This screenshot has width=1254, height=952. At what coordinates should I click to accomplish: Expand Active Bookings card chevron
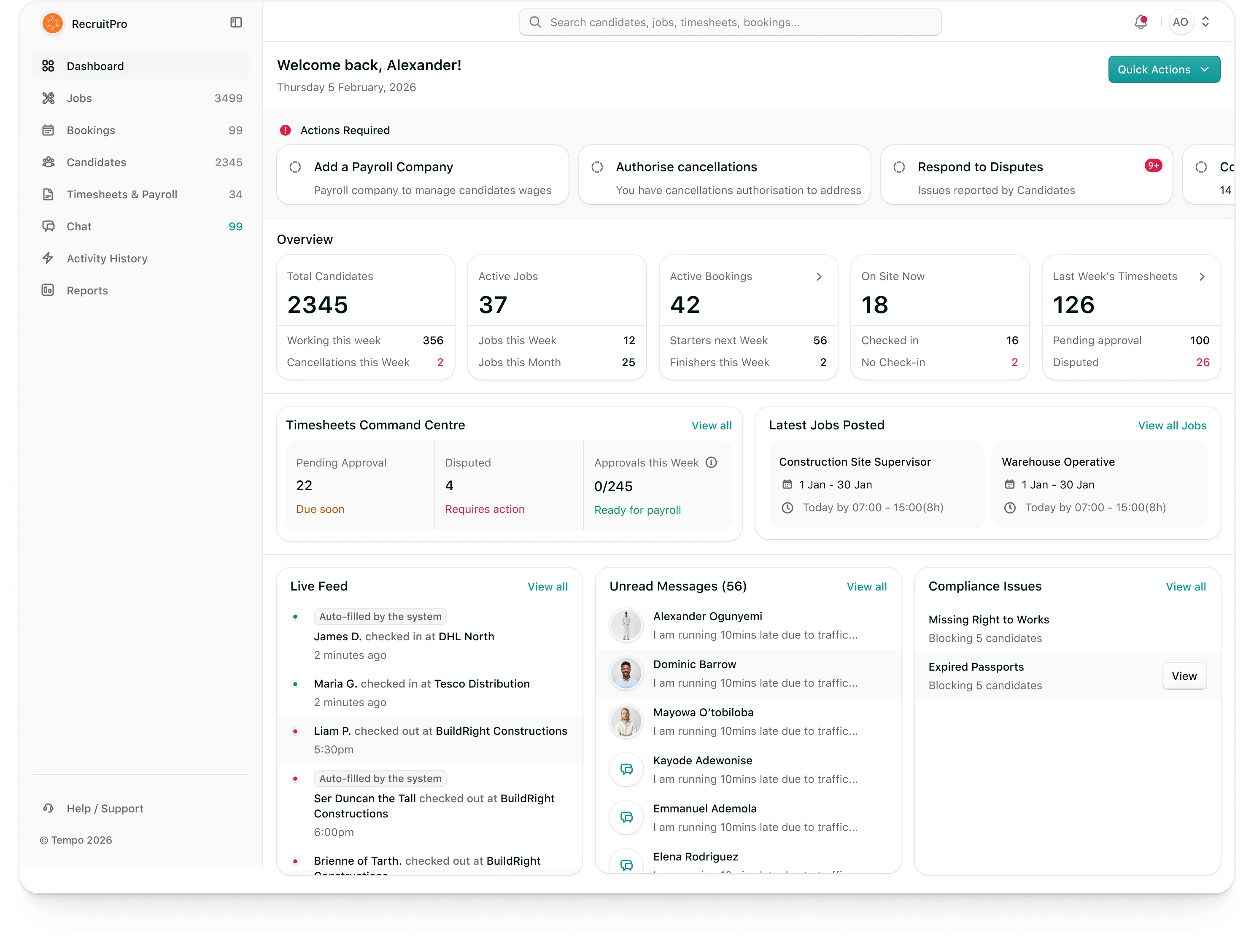tap(819, 277)
